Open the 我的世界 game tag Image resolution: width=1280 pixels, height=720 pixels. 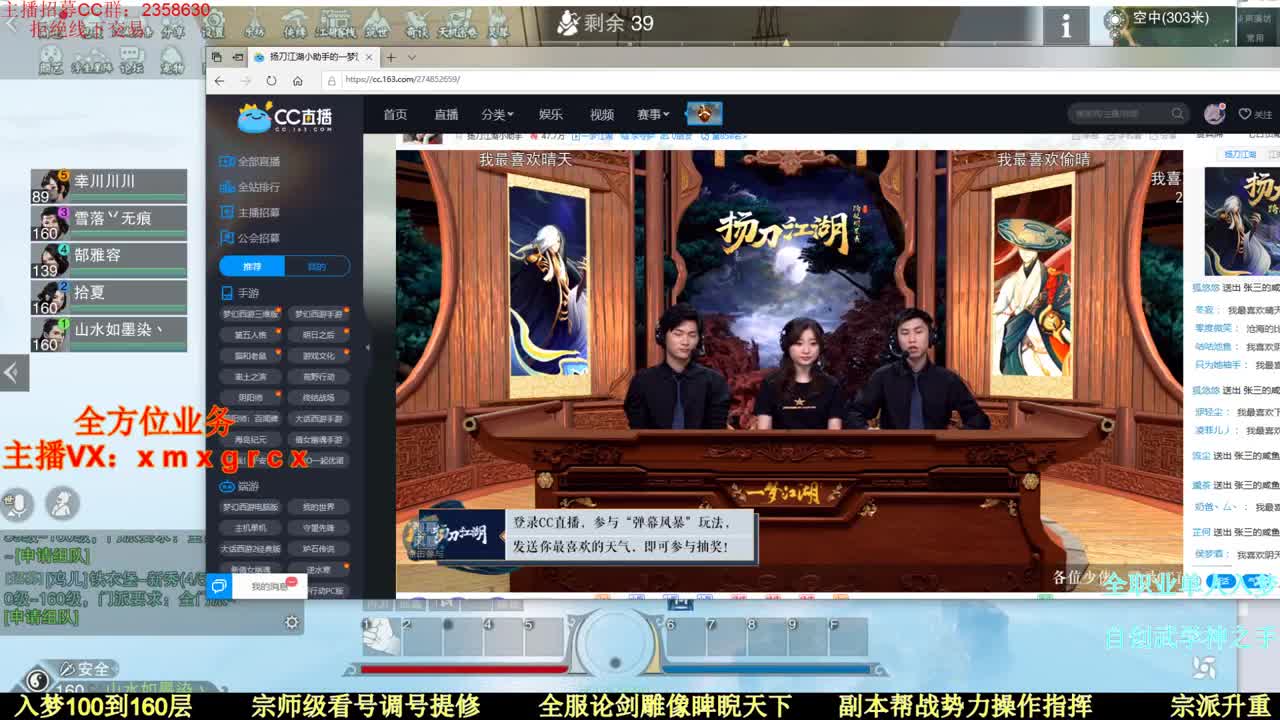(x=318, y=507)
